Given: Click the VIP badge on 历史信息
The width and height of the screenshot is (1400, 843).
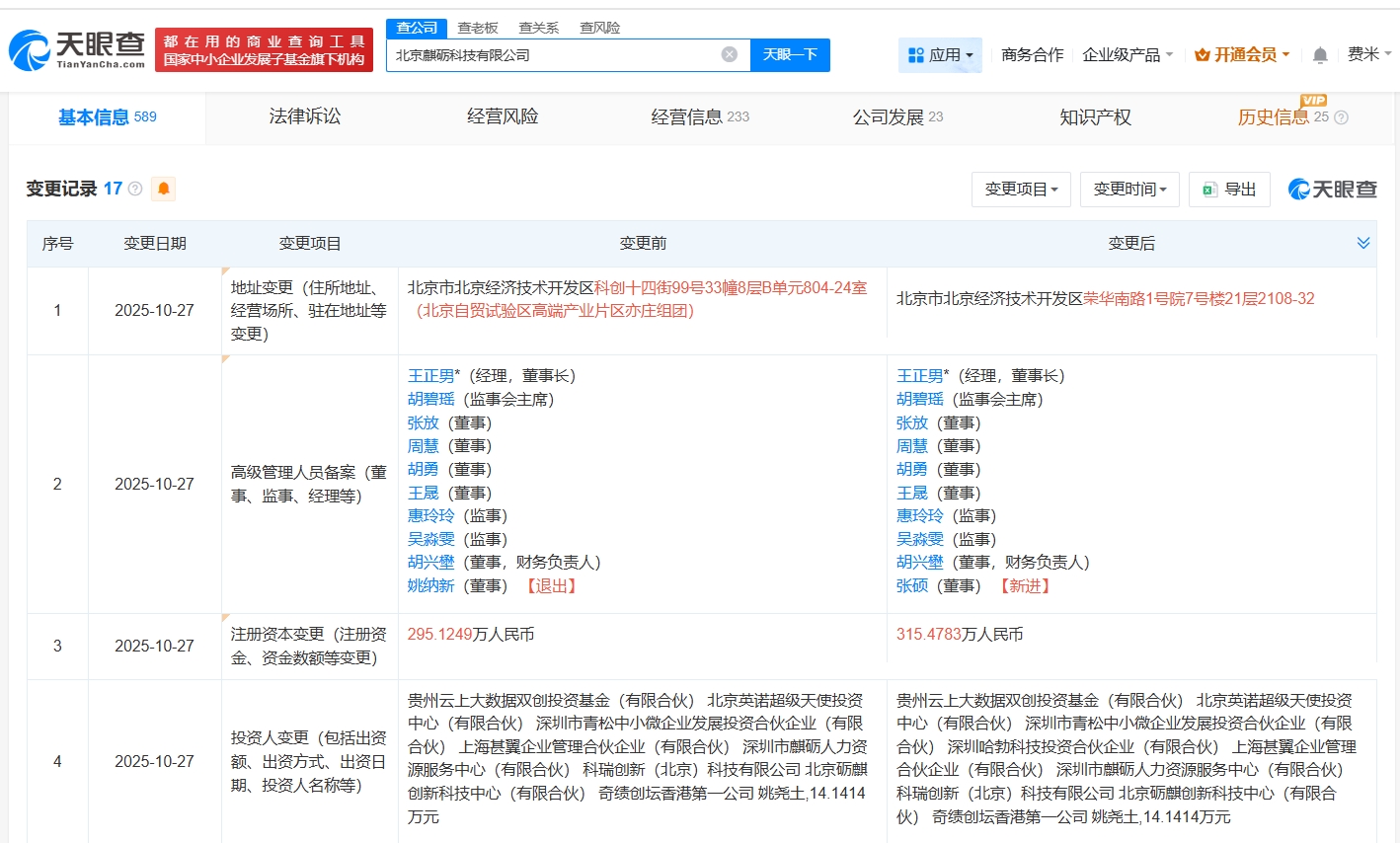Looking at the screenshot, I should pyautogui.click(x=1314, y=102).
